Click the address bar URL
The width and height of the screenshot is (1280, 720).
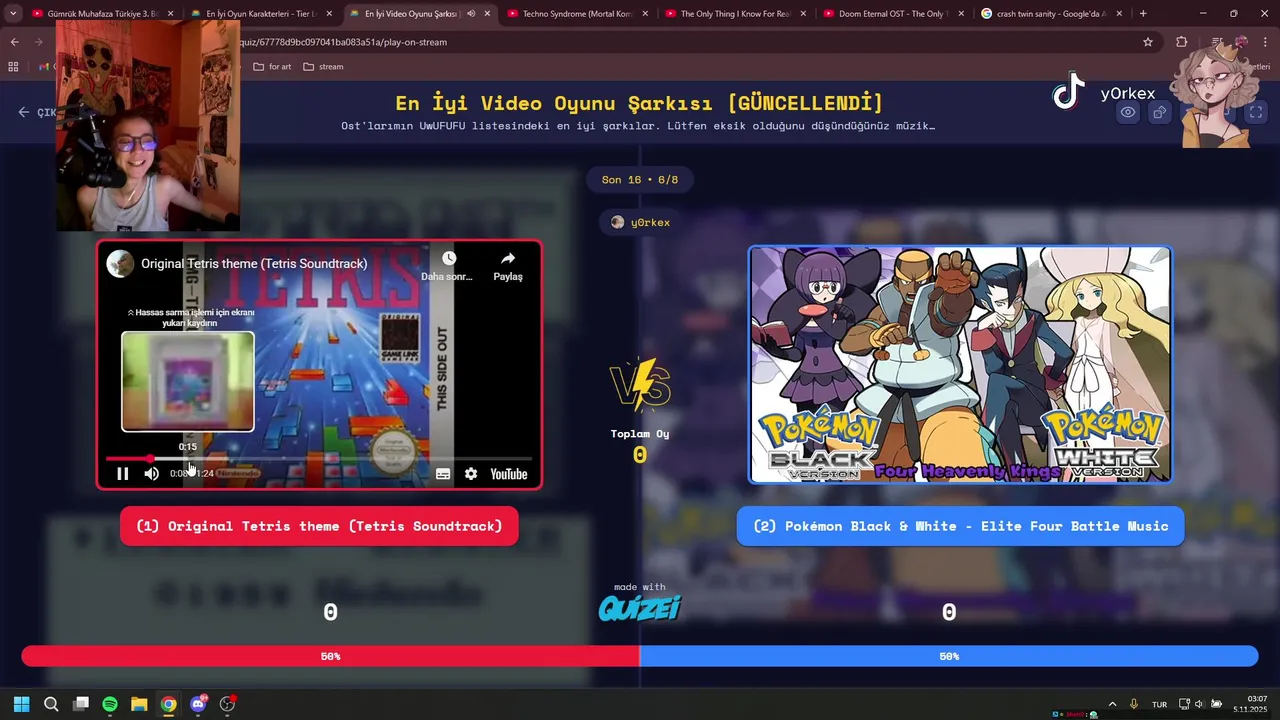point(343,42)
